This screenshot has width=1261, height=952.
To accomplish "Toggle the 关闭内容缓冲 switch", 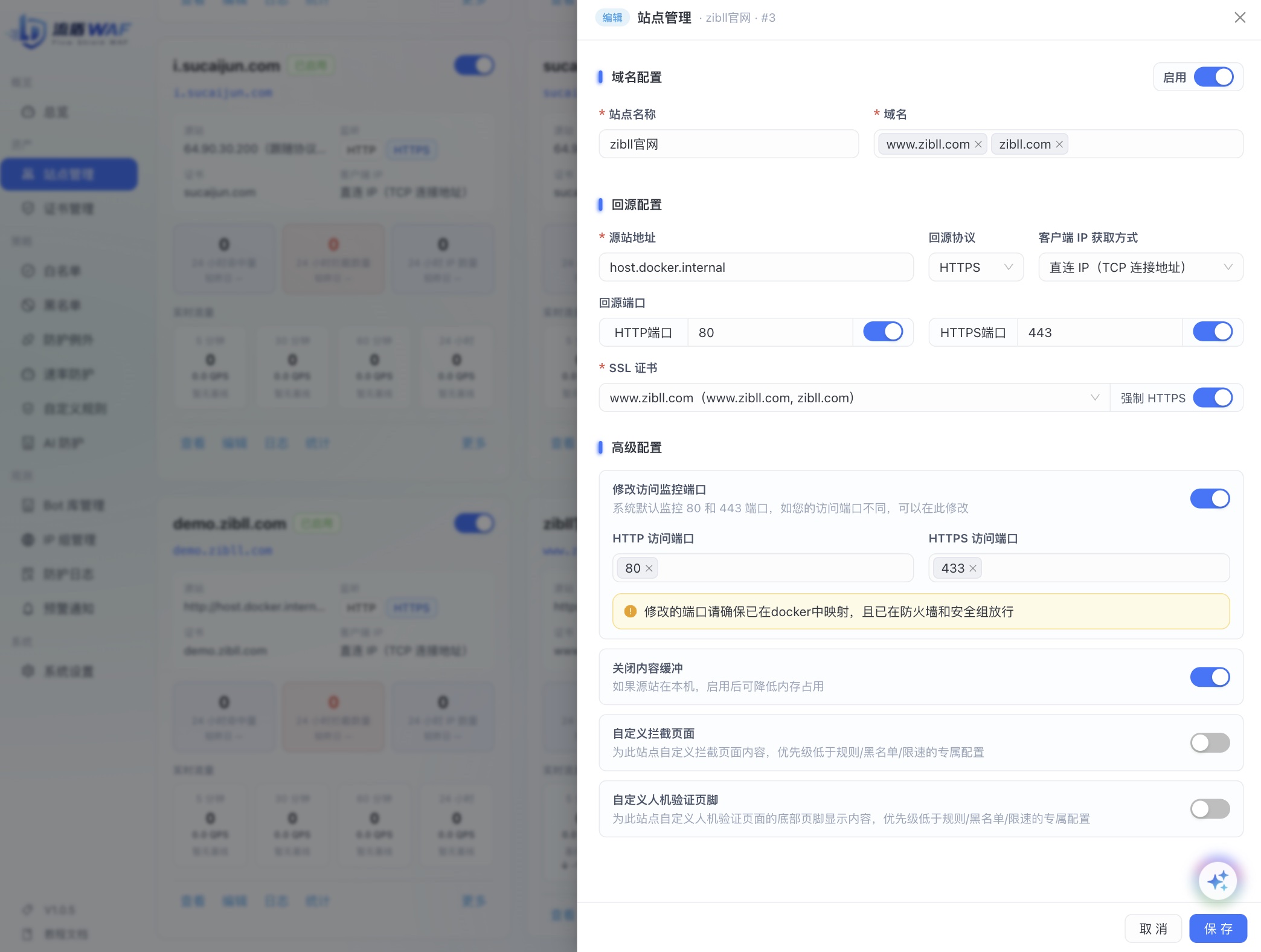I will 1210,677.
